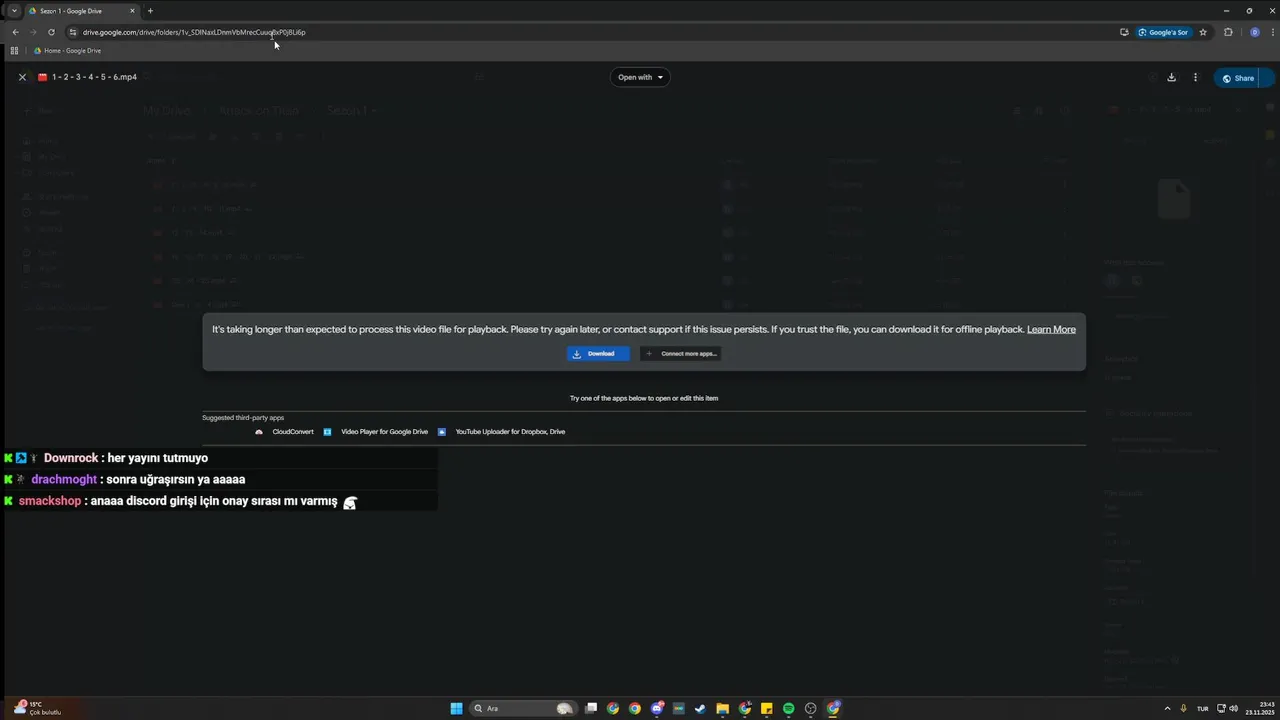Click the browser back arrow
The width and height of the screenshot is (1280, 720).
15,32
